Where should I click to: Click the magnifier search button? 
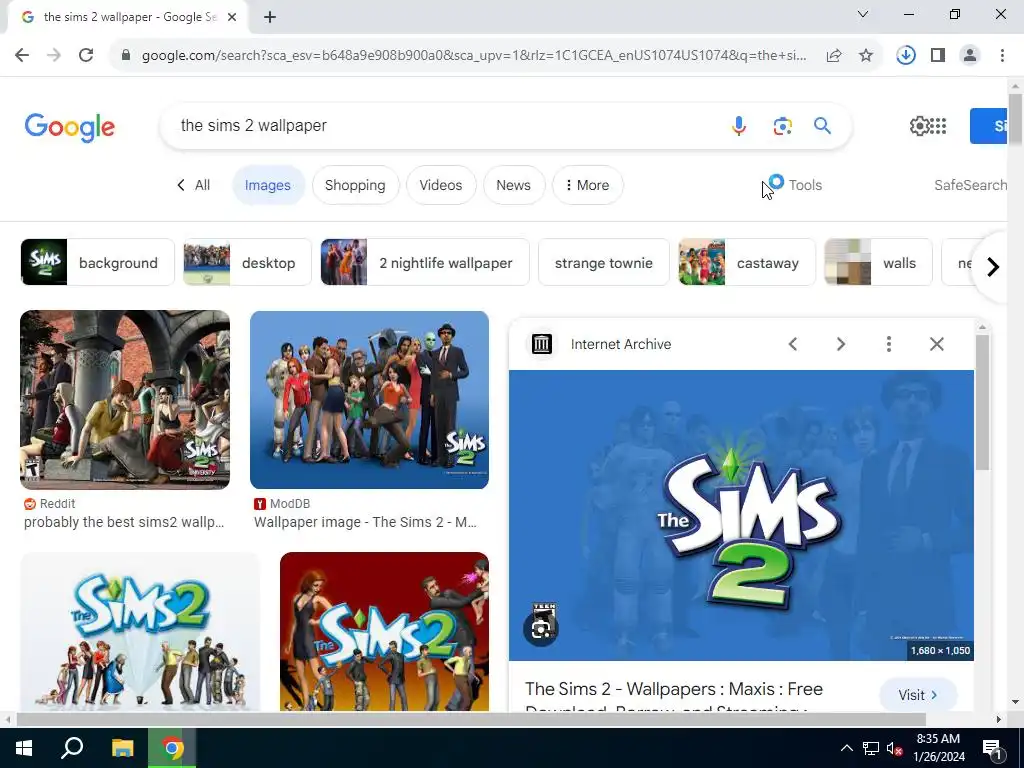click(x=822, y=125)
